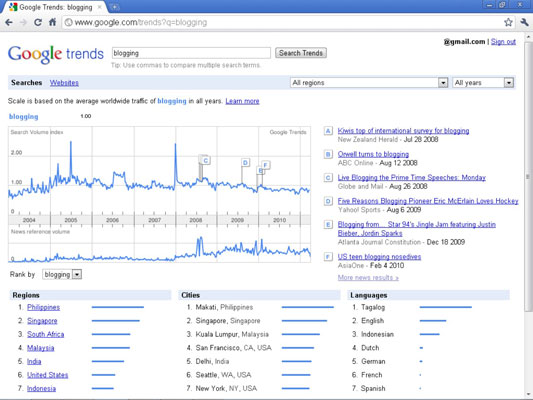Select the Searches tab
Screen dimensions: 533x400
tap(27, 83)
